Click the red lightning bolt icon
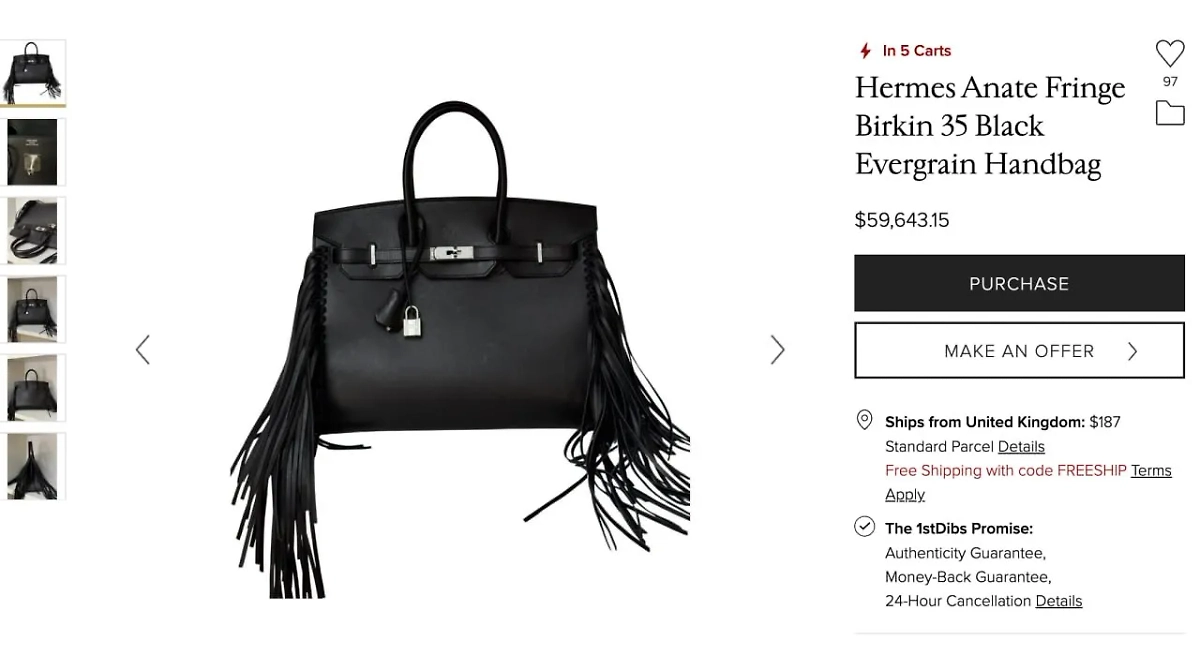This screenshot has width=1200, height=655. pyautogui.click(x=866, y=51)
